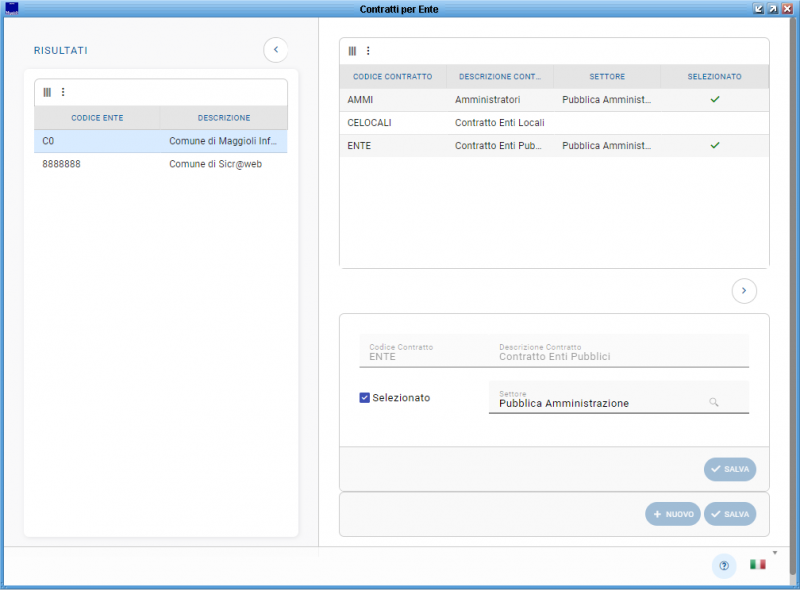Image resolution: width=800 pixels, height=590 pixels.
Task: Sort by the Codice Contratto column header
Action: coord(393,76)
